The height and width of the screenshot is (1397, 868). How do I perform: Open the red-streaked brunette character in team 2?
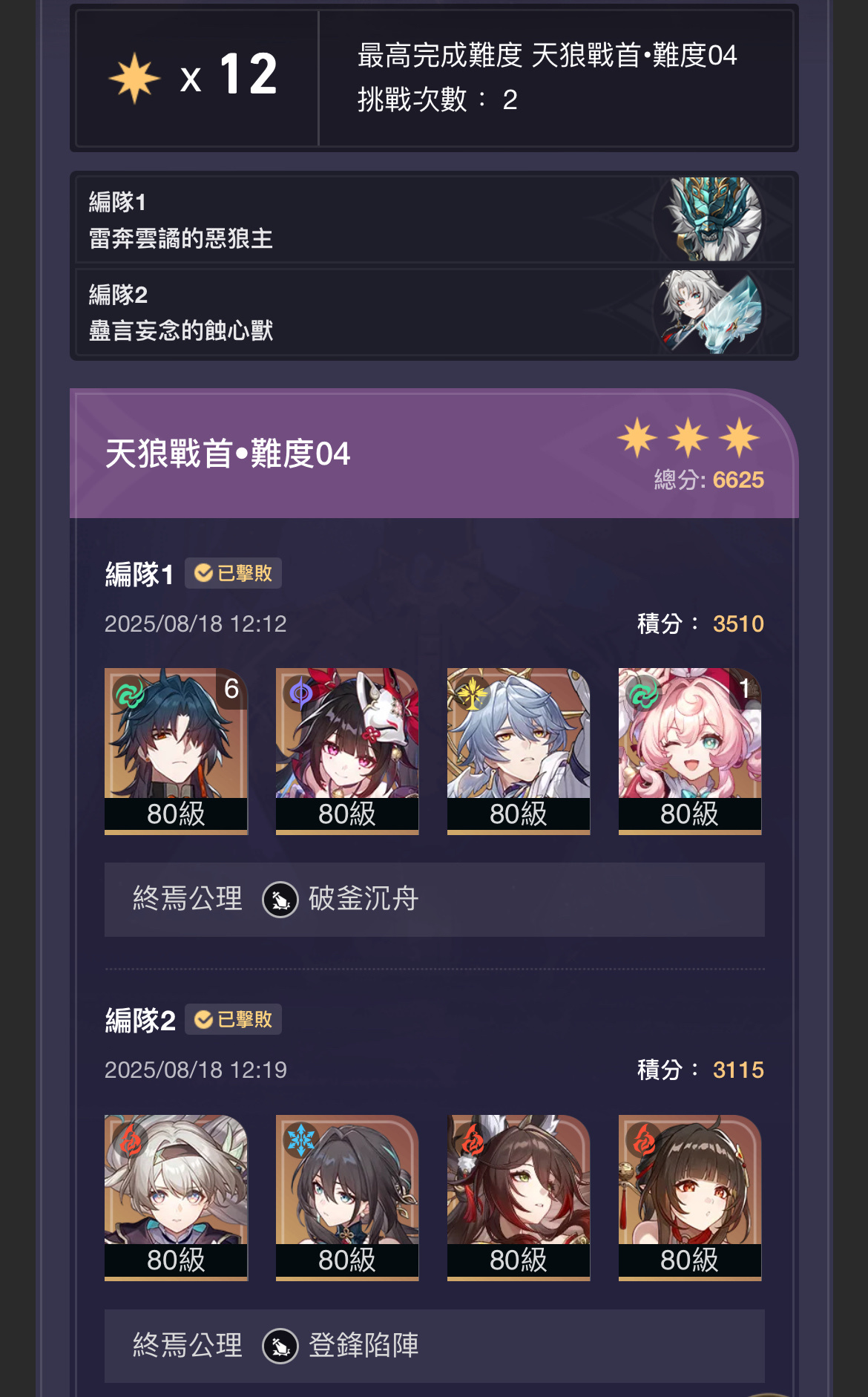tap(519, 1197)
